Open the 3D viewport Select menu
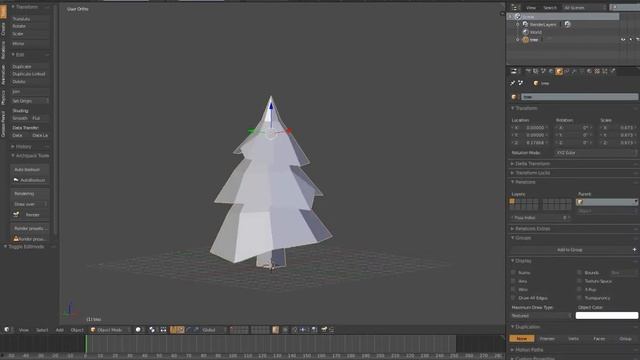Image resolution: width=640 pixels, height=360 pixels. pos(42,330)
